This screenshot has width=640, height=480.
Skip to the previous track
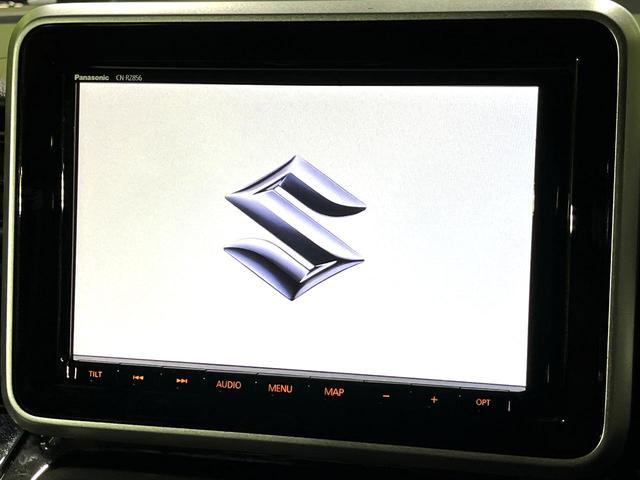[x=138, y=378]
